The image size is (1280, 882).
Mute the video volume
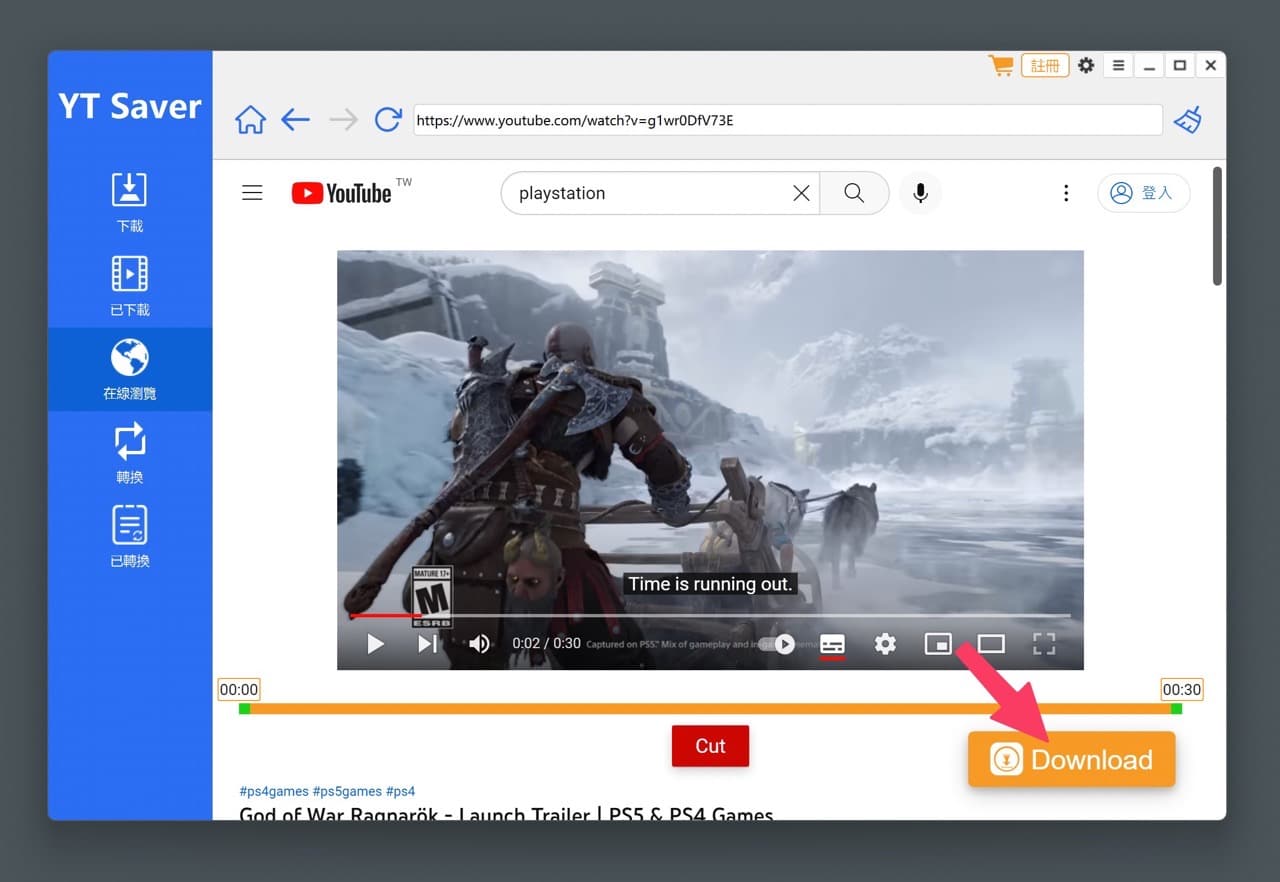[x=480, y=644]
